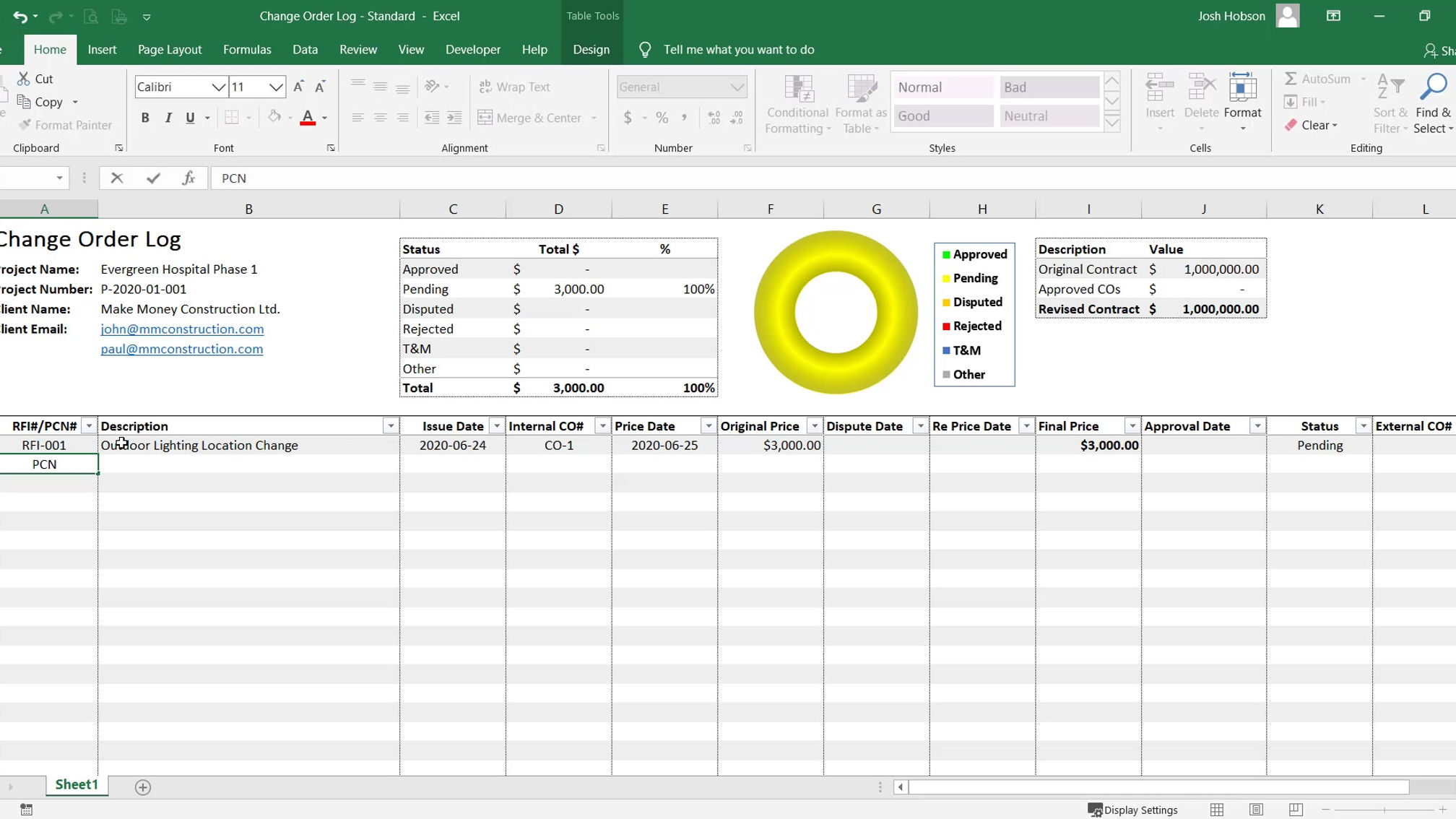Viewport: 1456px width, 819px height.
Task: Switch to the Formulas tab
Action: tap(247, 49)
